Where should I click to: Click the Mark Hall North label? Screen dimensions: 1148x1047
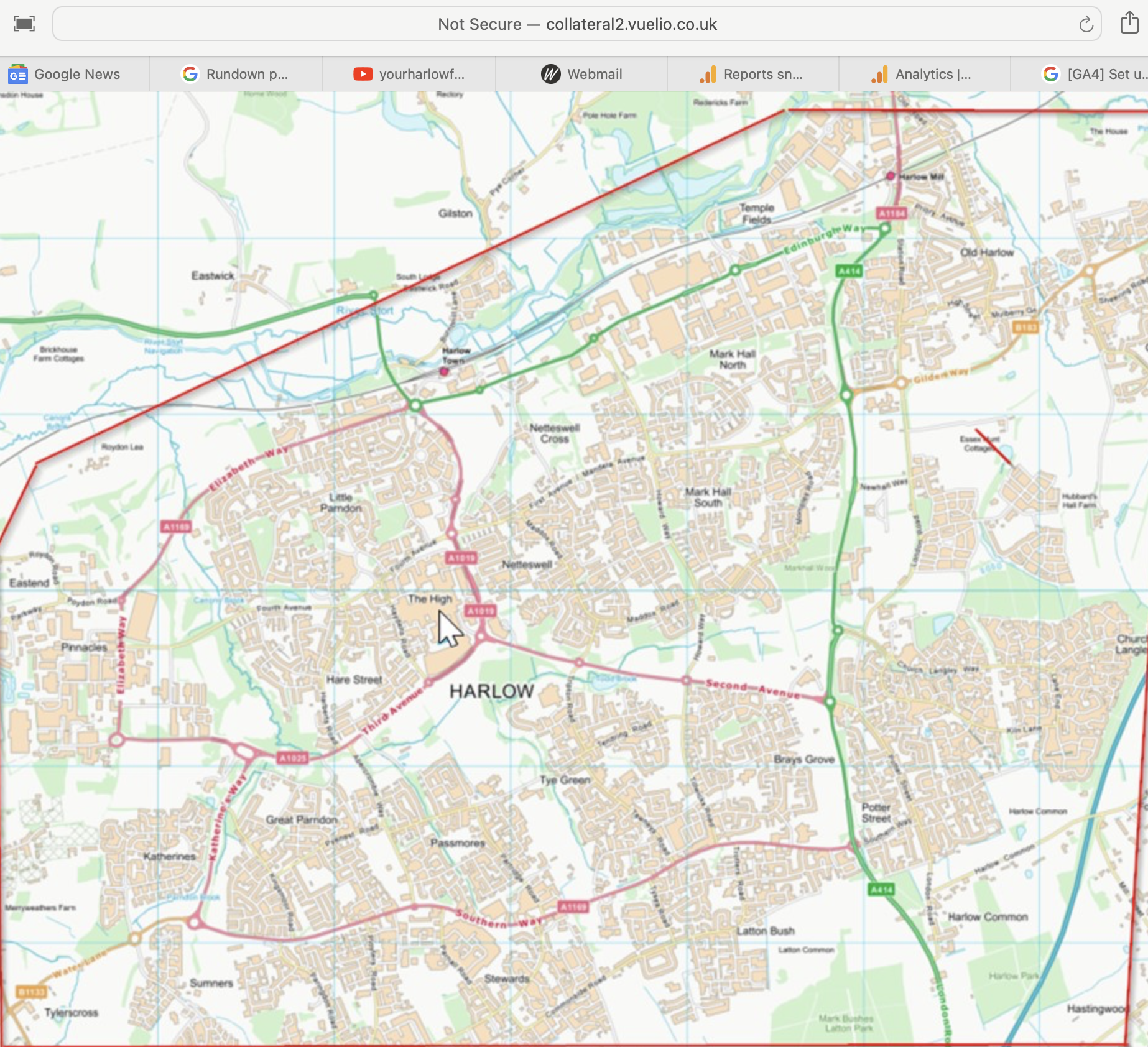[733, 359]
